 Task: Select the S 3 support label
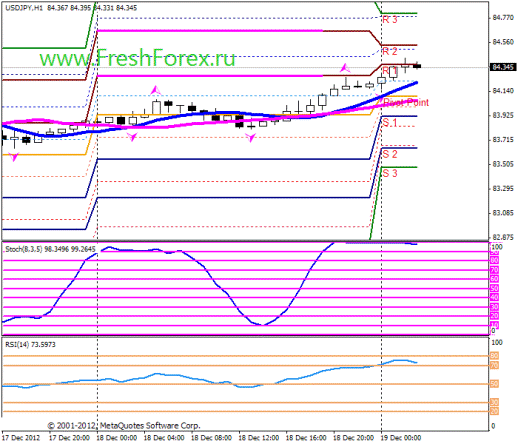(x=390, y=173)
